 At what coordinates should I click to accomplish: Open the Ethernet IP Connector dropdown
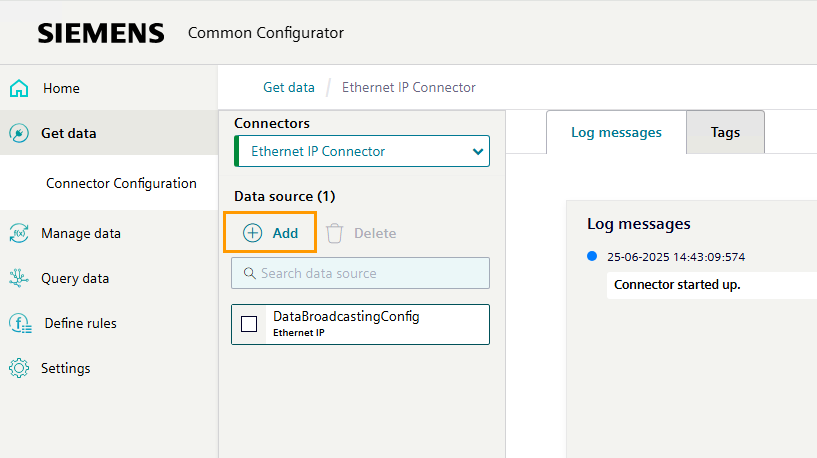(x=362, y=151)
